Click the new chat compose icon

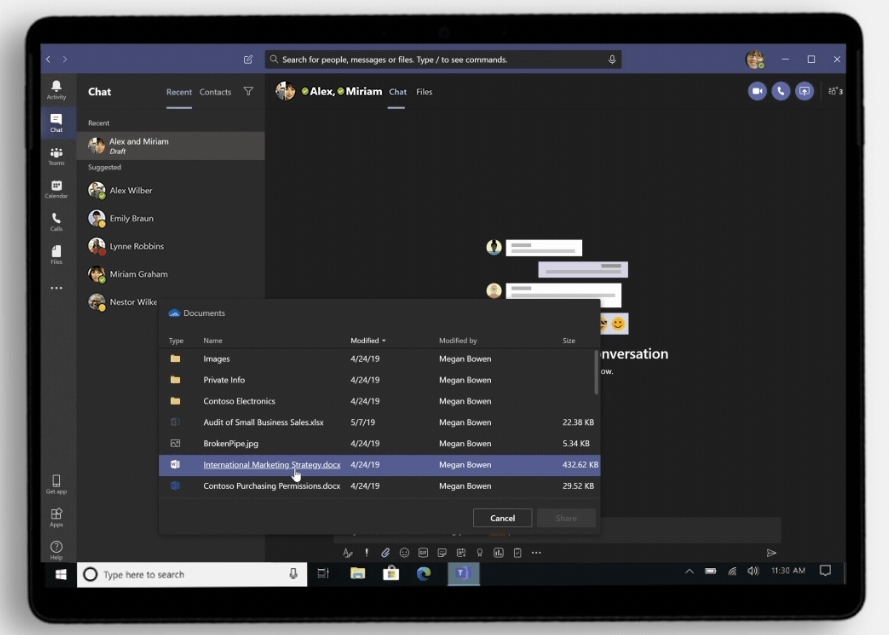248,60
